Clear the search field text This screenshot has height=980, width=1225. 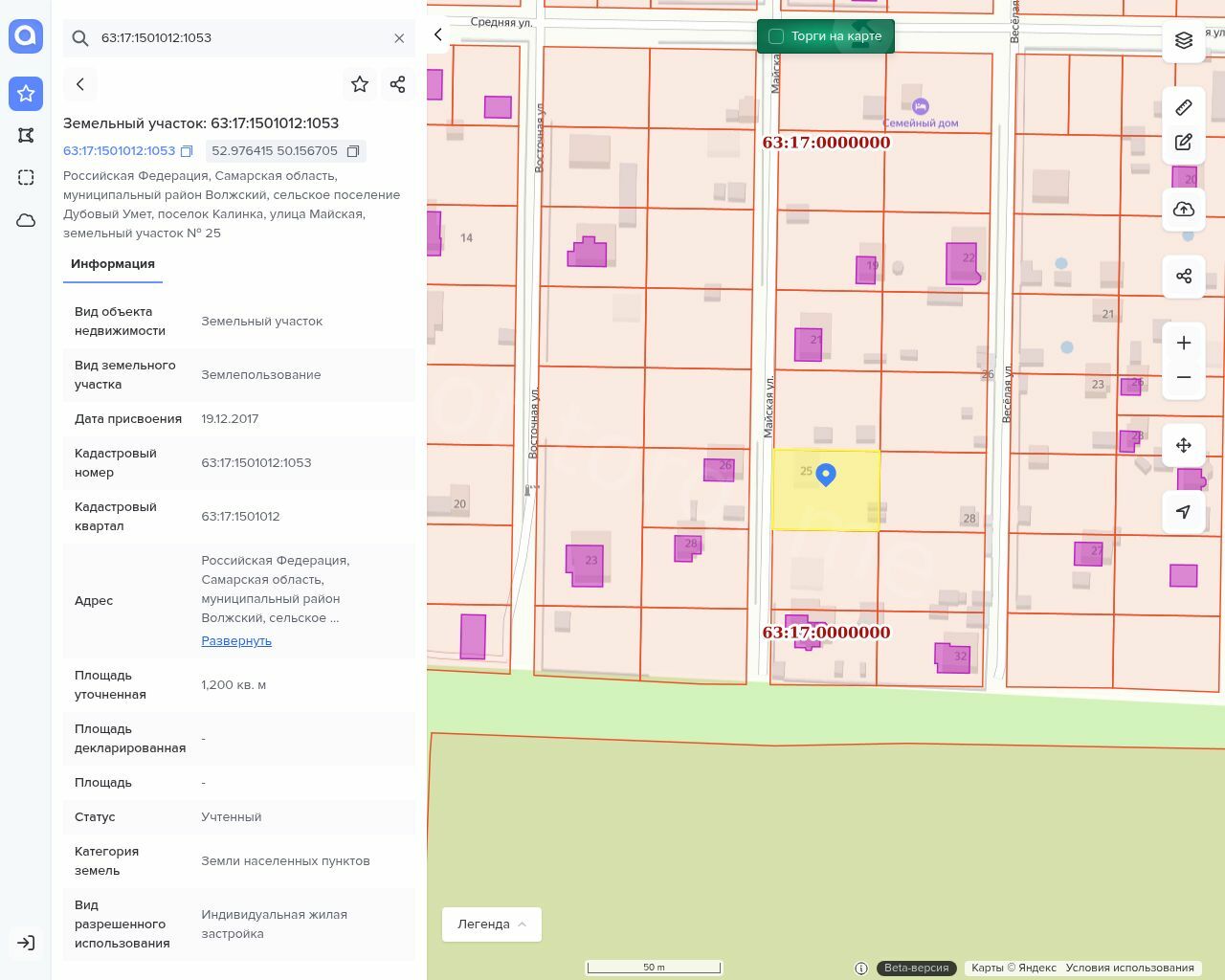coord(399,38)
